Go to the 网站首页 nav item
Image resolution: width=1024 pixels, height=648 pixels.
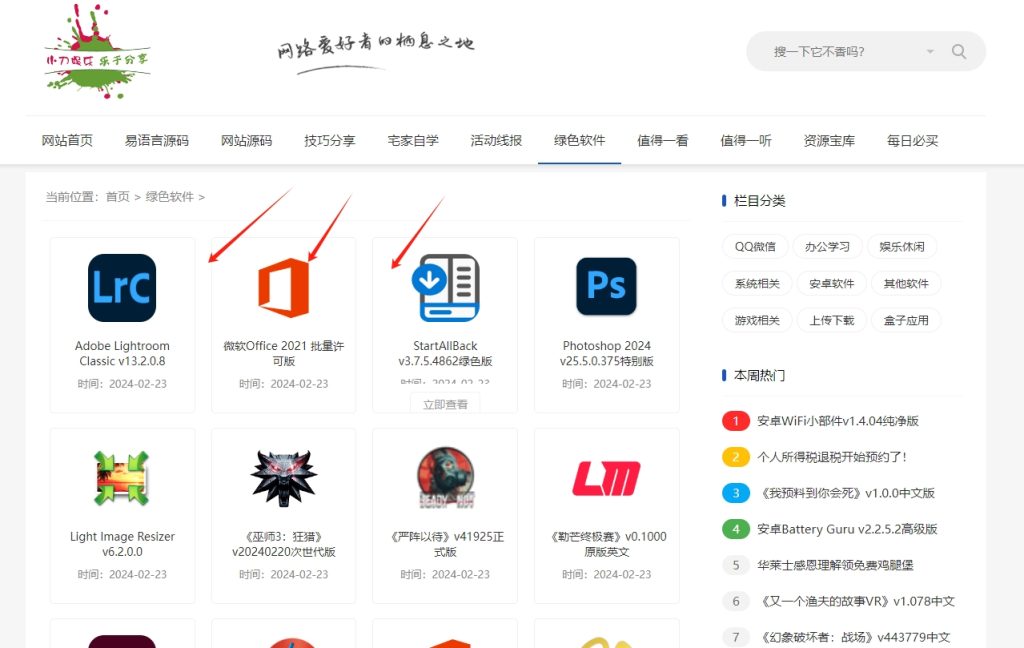click(67, 140)
